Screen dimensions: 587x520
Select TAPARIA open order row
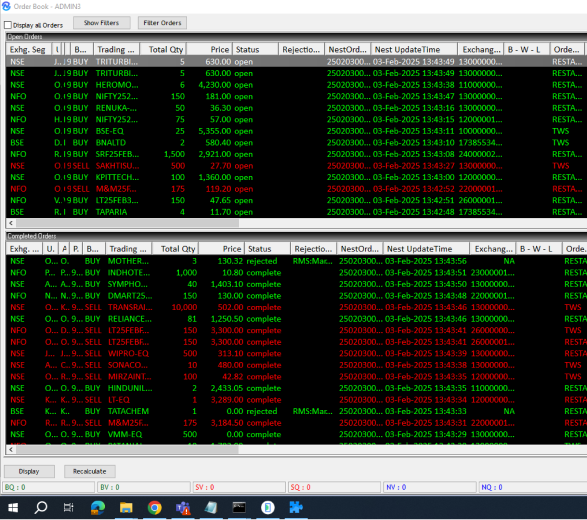pos(296,212)
